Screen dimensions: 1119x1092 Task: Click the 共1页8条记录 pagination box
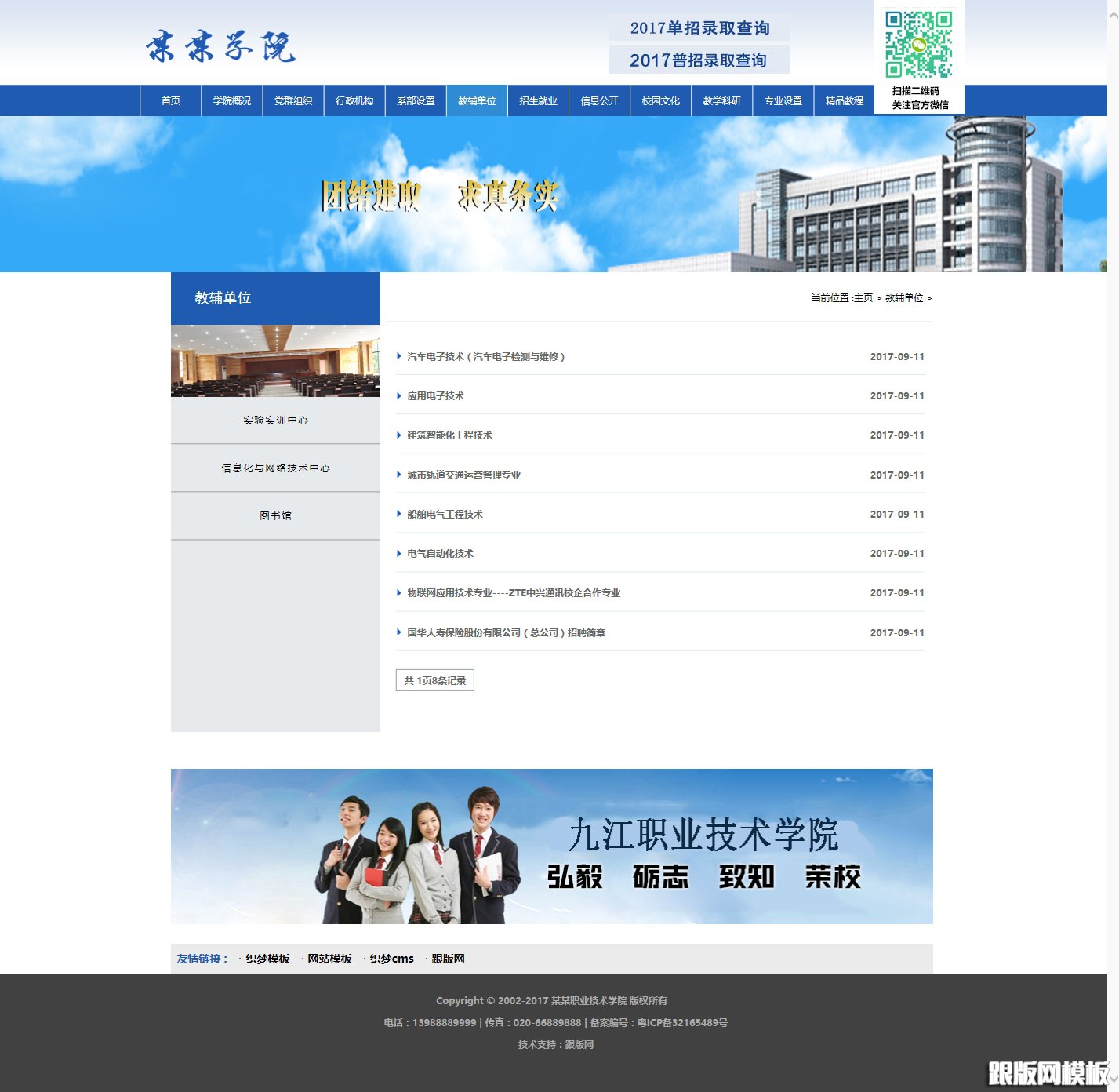point(434,680)
